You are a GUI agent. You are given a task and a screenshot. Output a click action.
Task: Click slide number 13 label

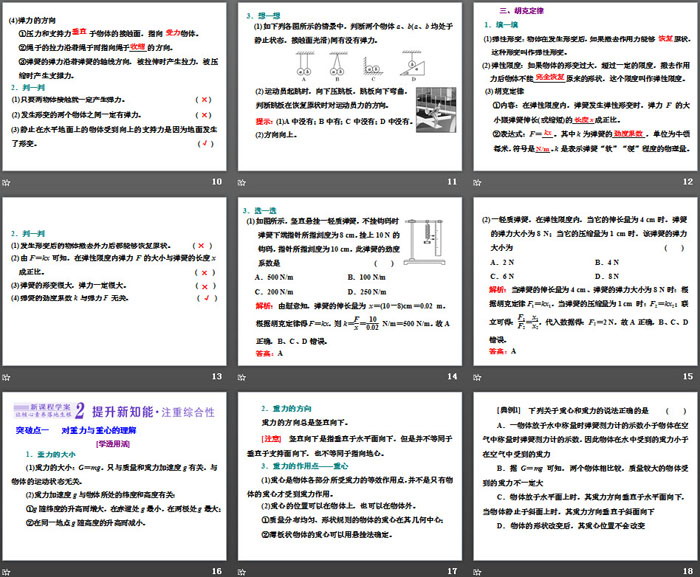point(217,376)
